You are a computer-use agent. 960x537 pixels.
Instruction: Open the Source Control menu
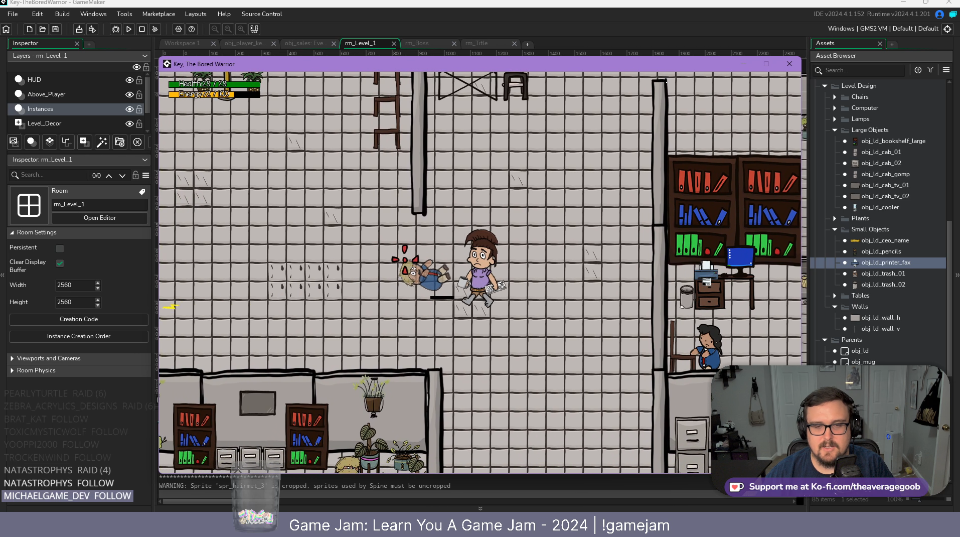pos(261,13)
